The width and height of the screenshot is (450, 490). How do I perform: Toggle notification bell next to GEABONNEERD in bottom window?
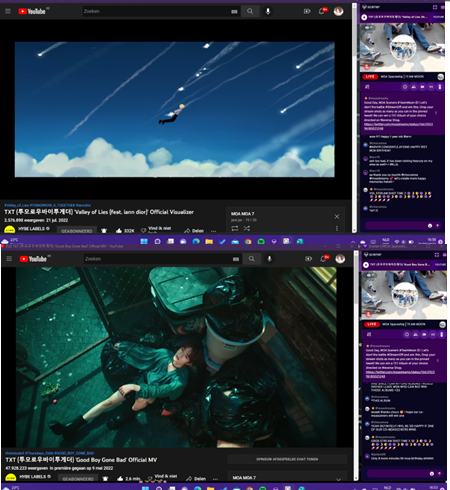pos(105,479)
